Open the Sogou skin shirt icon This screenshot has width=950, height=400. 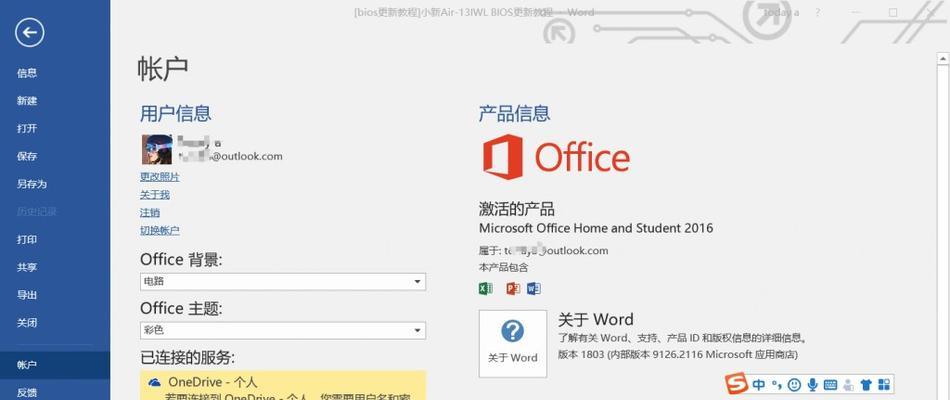(866, 384)
